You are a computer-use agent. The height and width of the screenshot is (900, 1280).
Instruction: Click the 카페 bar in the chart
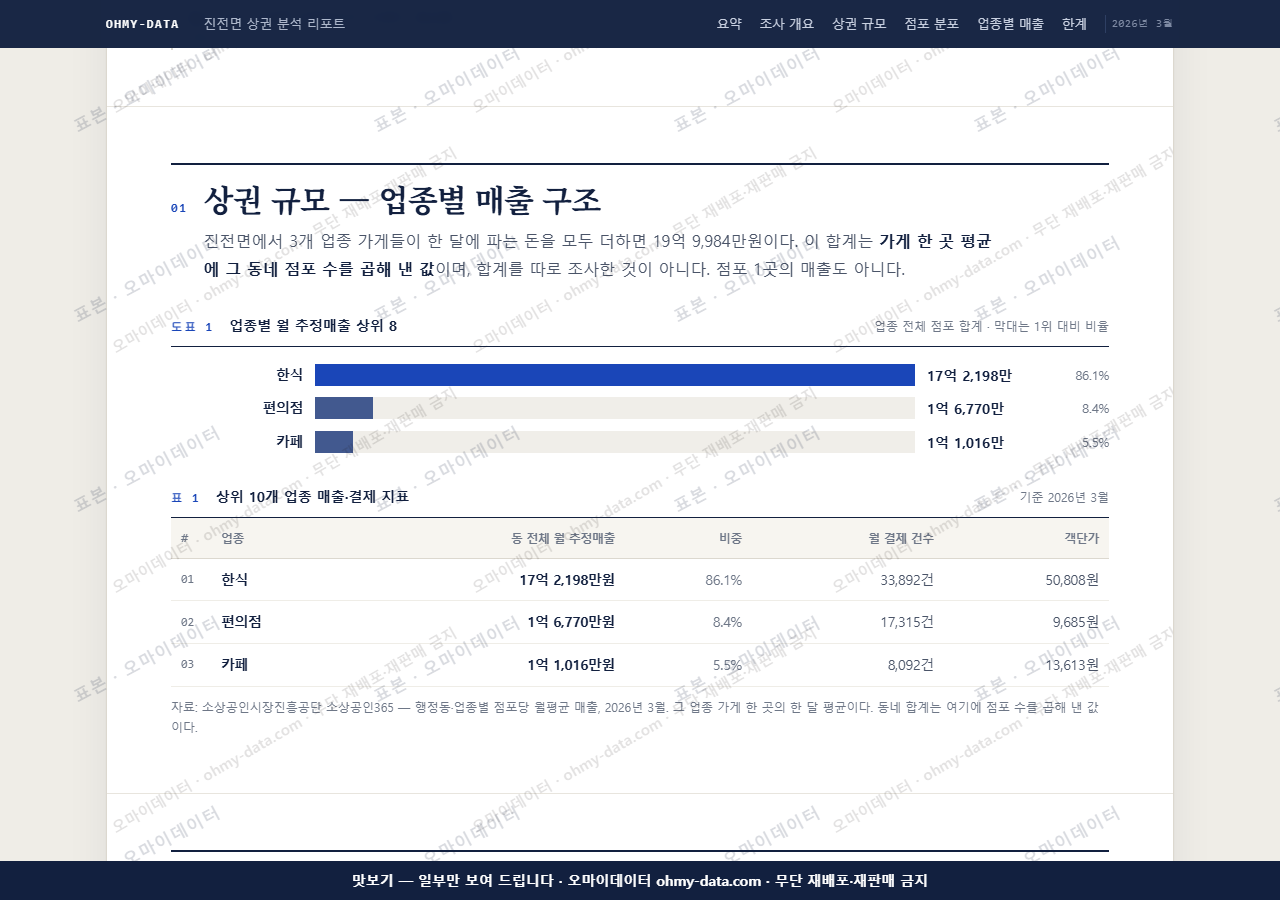click(x=334, y=442)
